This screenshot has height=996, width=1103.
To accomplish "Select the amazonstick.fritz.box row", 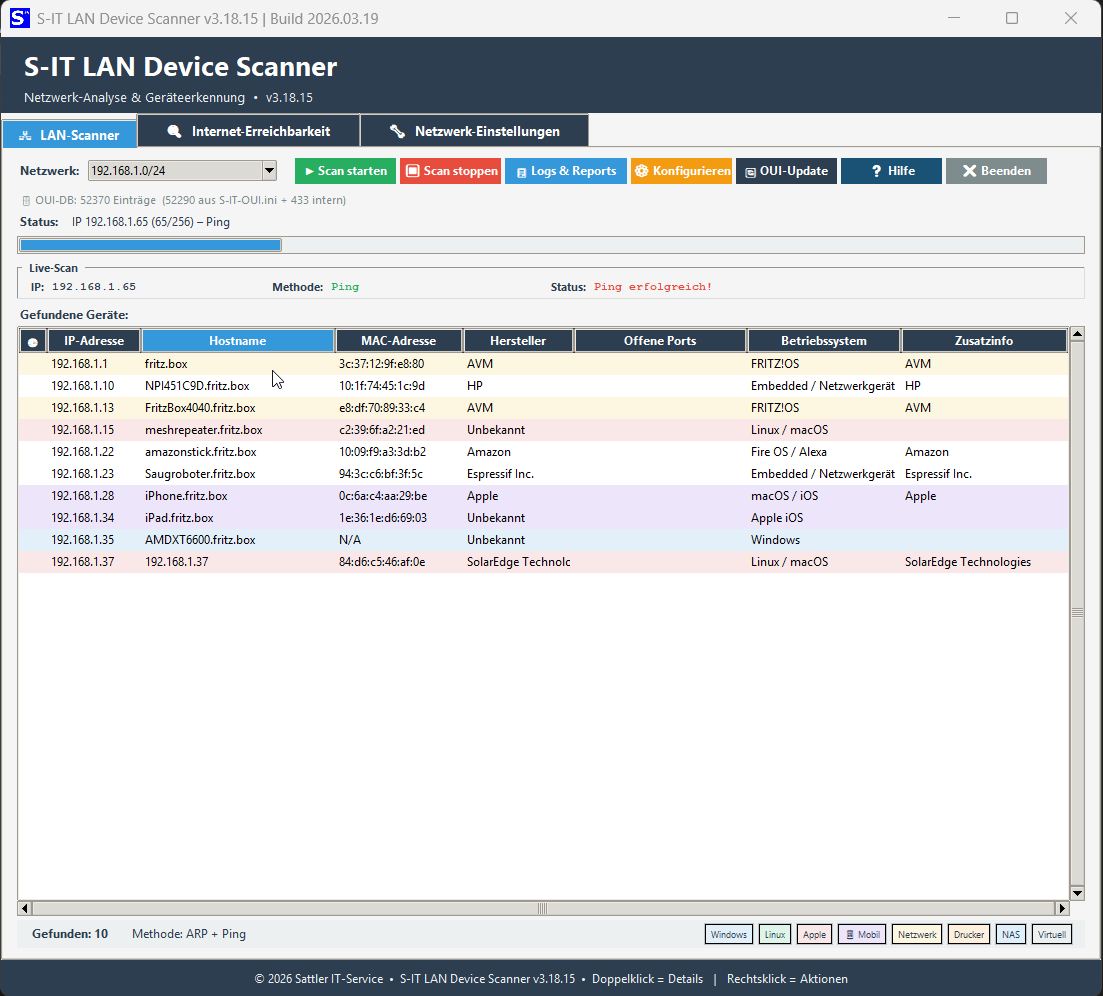I will click(x=543, y=452).
